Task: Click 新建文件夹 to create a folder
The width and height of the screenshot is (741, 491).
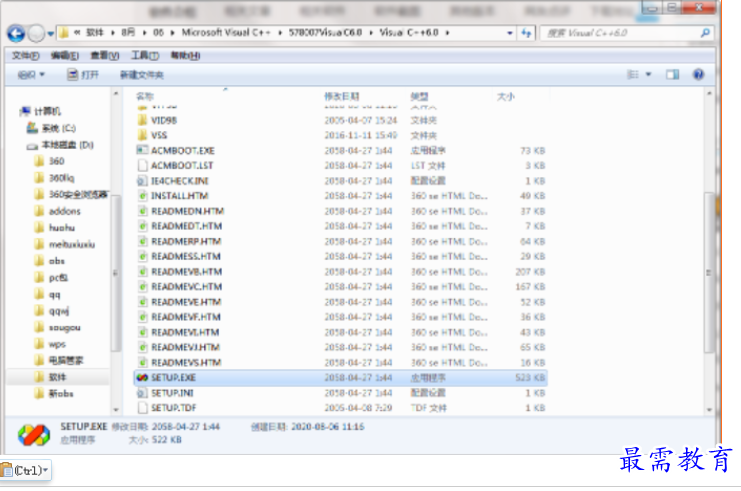Action: point(142,75)
